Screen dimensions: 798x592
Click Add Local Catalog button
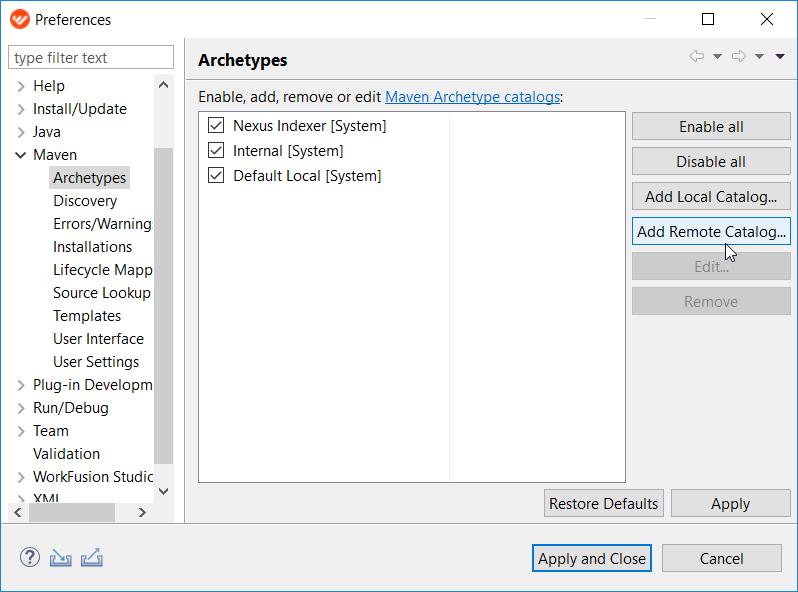(711, 196)
